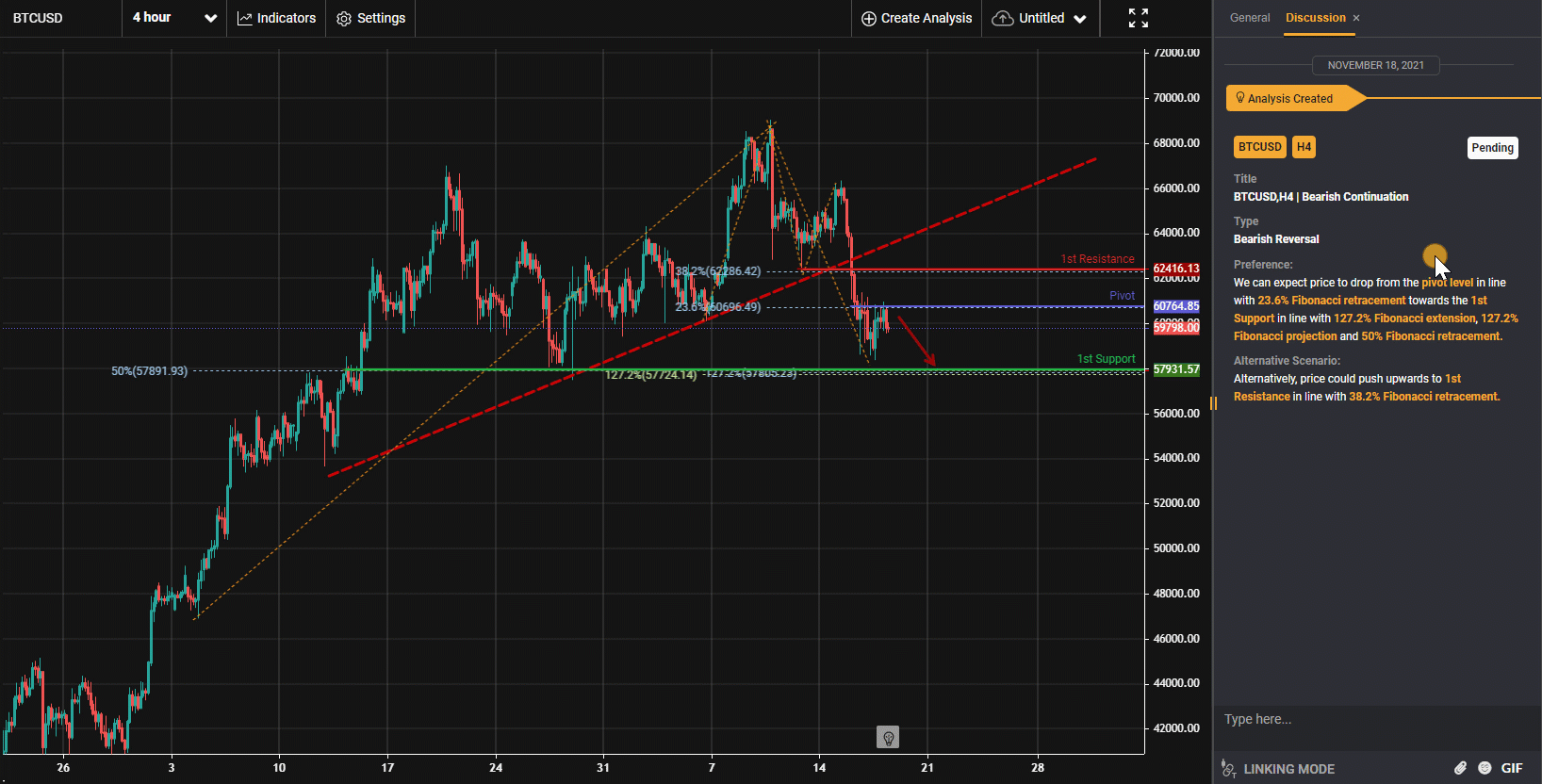Select the Discussion tab
This screenshot has height=784, width=1542.
point(1316,18)
